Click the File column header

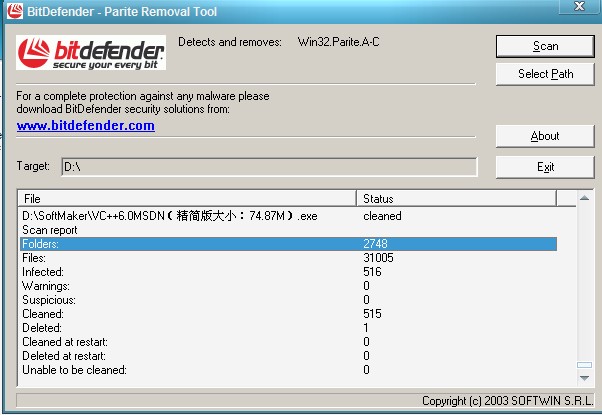[x=187, y=198]
